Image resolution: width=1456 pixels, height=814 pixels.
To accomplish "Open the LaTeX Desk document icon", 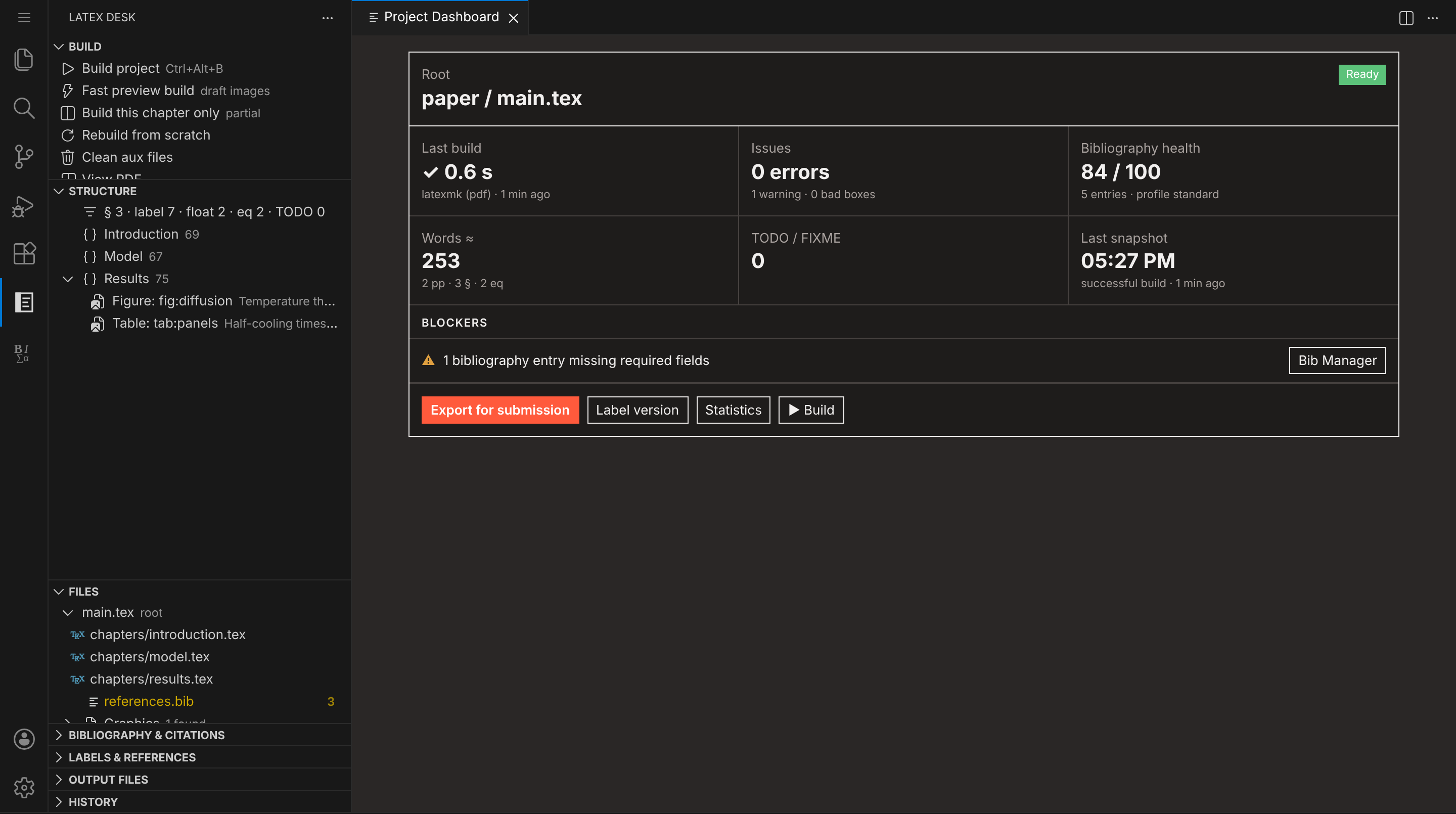I will pyautogui.click(x=24, y=302).
